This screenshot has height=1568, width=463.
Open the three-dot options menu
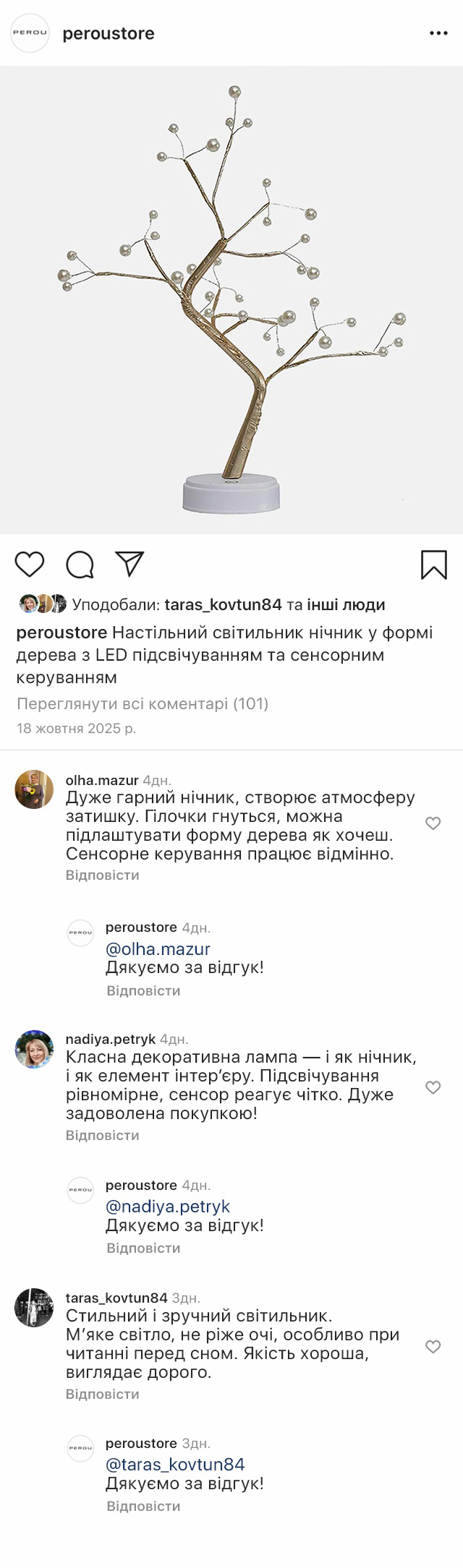[x=438, y=34]
